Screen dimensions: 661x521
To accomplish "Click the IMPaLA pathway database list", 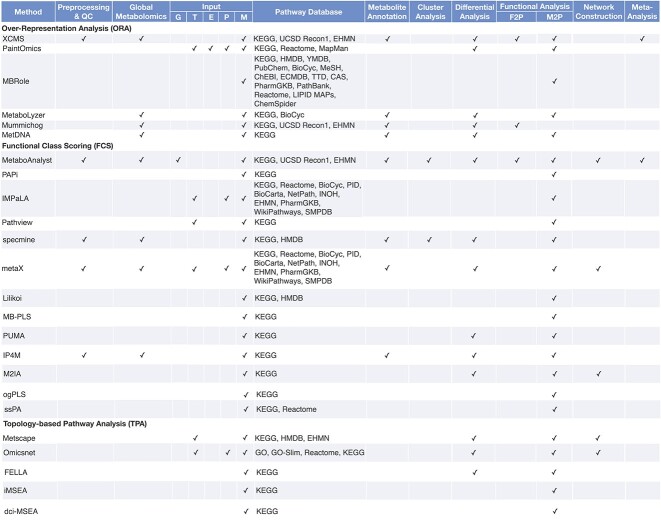I will (307, 198).
